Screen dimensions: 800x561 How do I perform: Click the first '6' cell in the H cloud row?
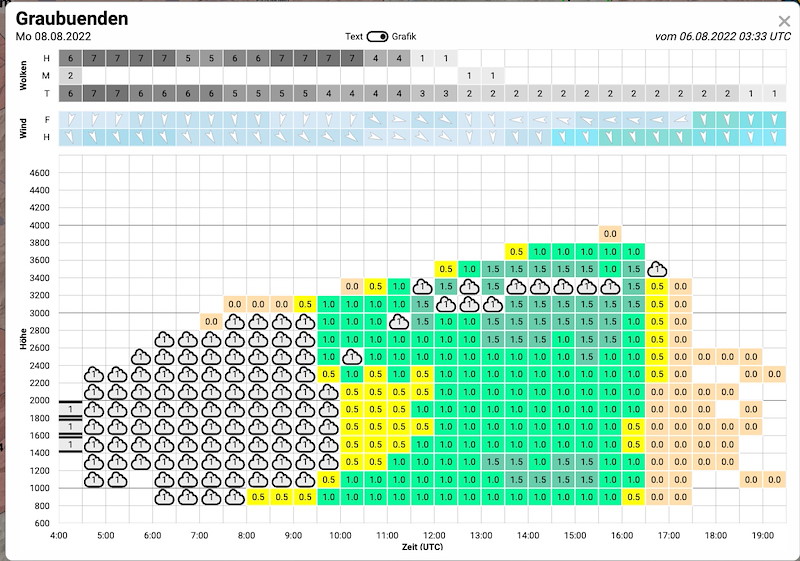pos(70,59)
